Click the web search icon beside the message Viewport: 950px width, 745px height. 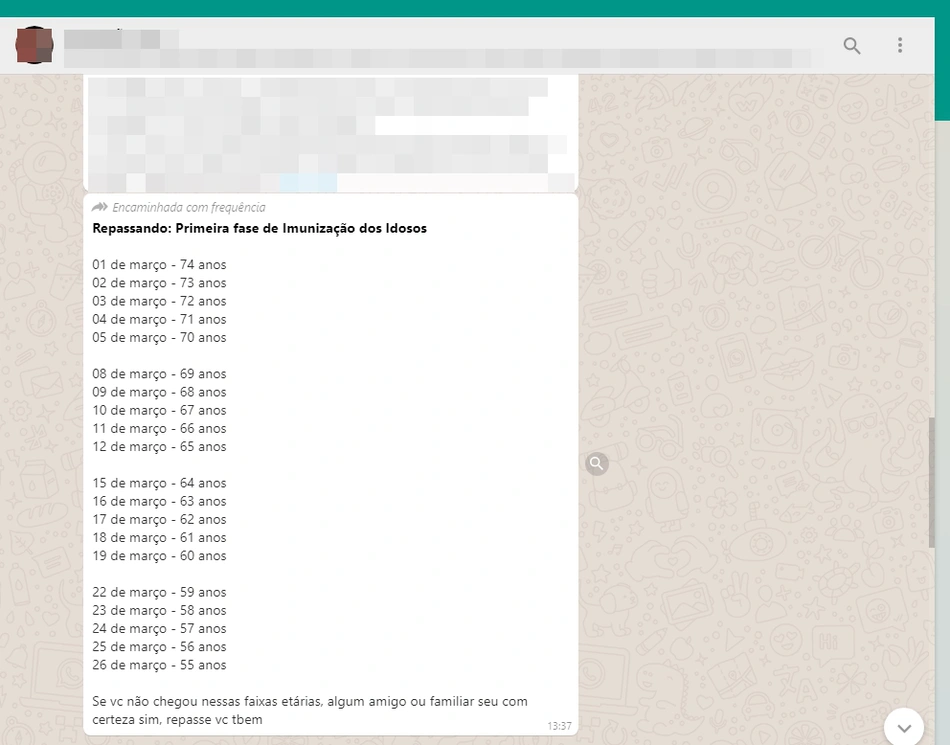(597, 463)
